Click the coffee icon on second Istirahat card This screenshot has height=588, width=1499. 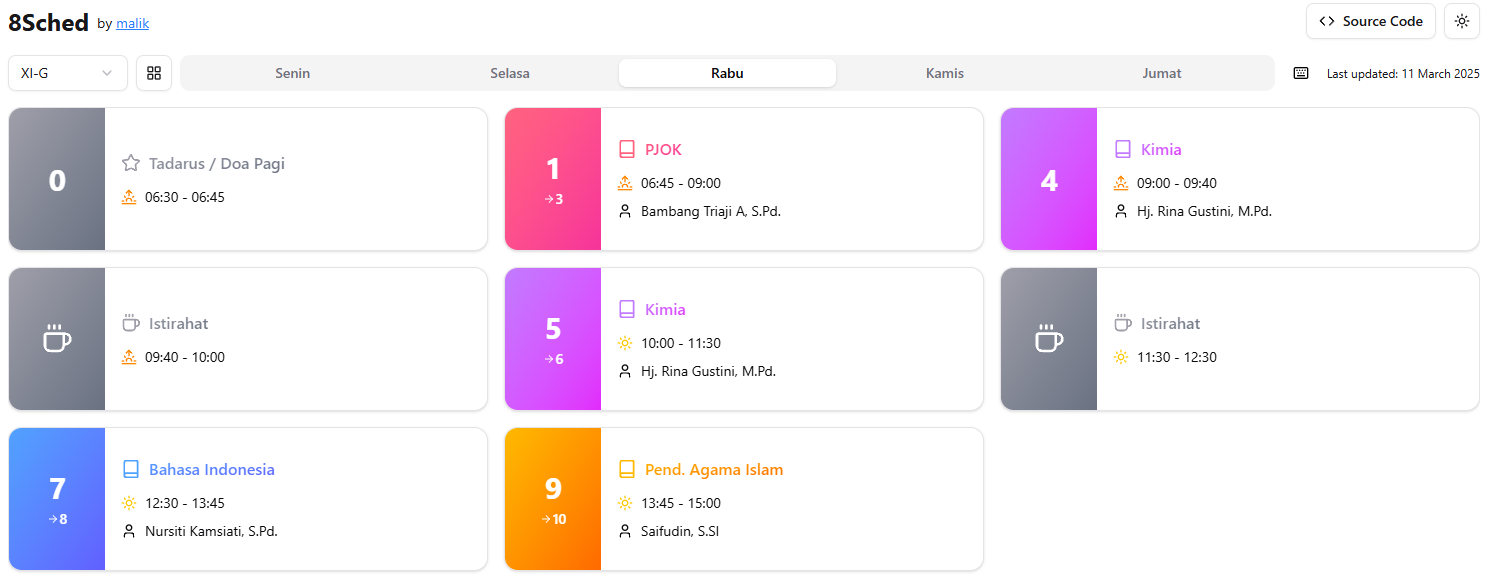[x=1121, y=322]
